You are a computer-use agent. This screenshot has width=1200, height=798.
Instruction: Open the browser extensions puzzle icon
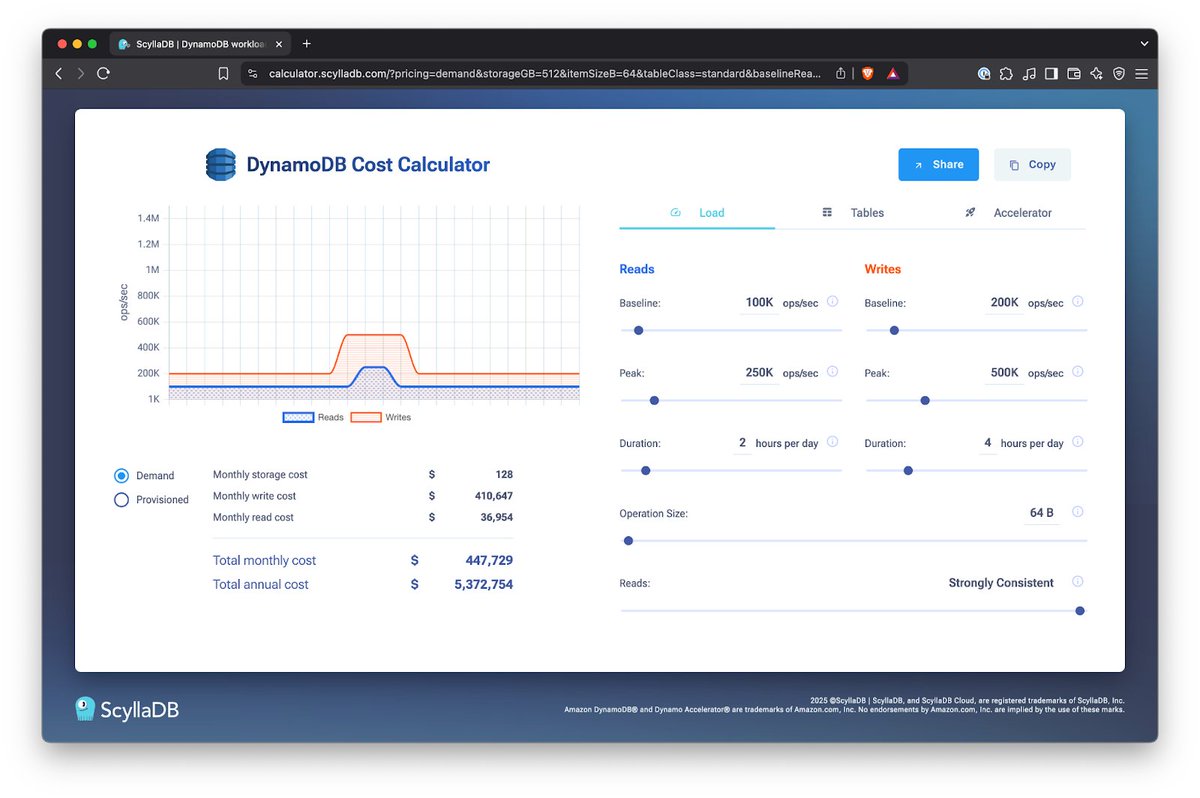pos(1005,73)
